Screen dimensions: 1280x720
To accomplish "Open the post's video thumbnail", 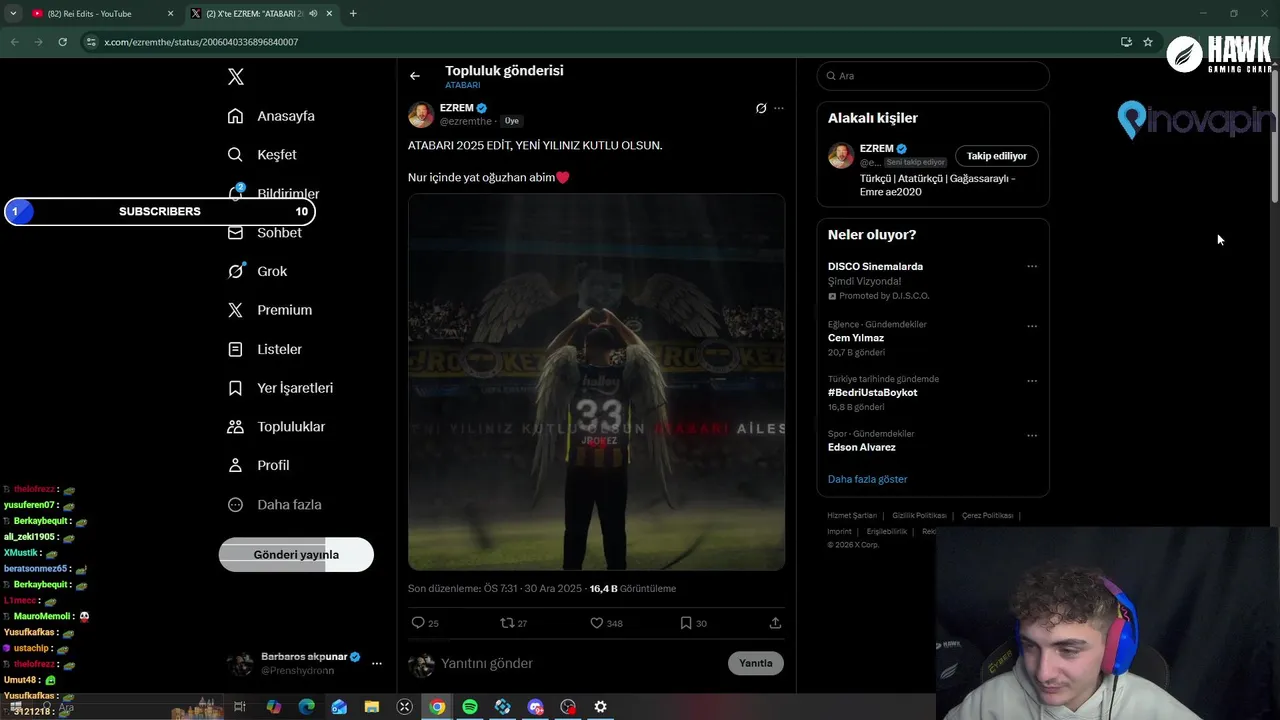I will tap(596, 382).
